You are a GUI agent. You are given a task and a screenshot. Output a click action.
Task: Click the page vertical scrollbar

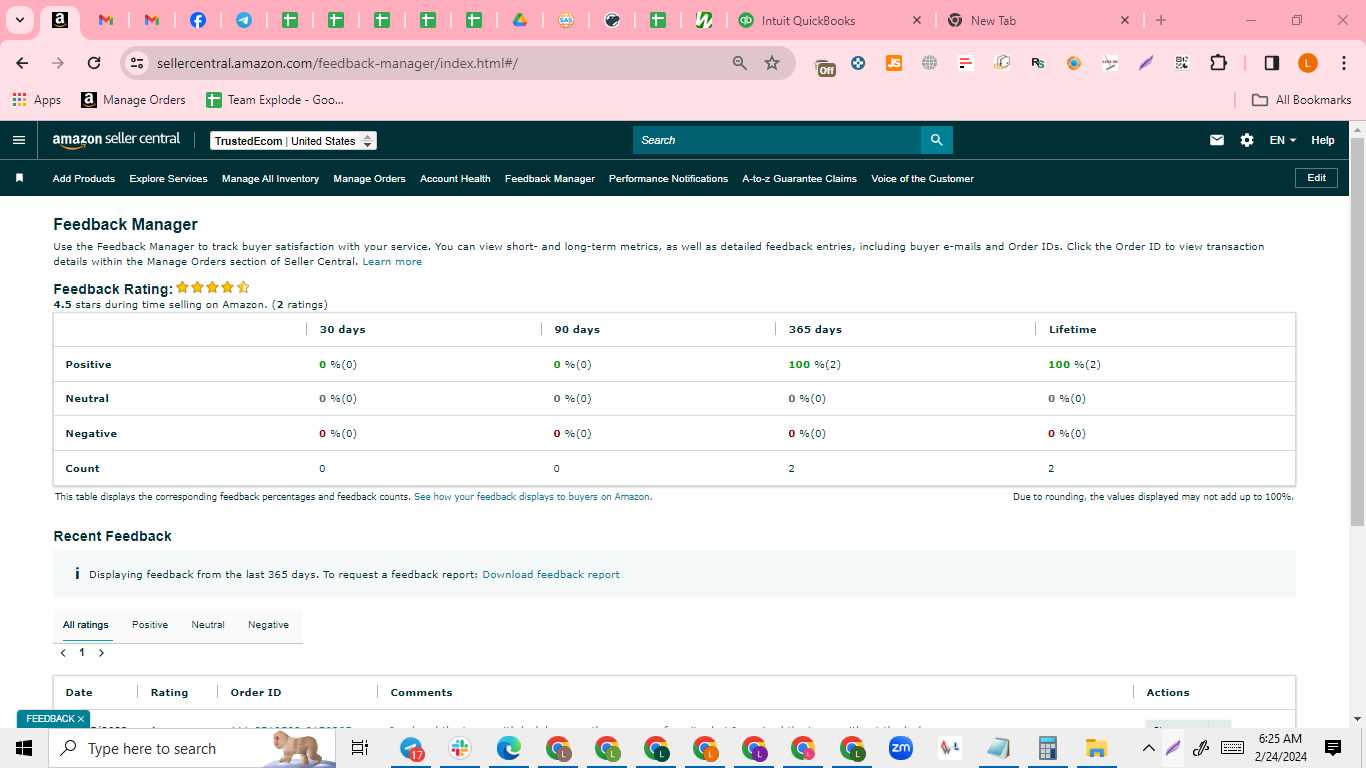tap(1357, 330)
